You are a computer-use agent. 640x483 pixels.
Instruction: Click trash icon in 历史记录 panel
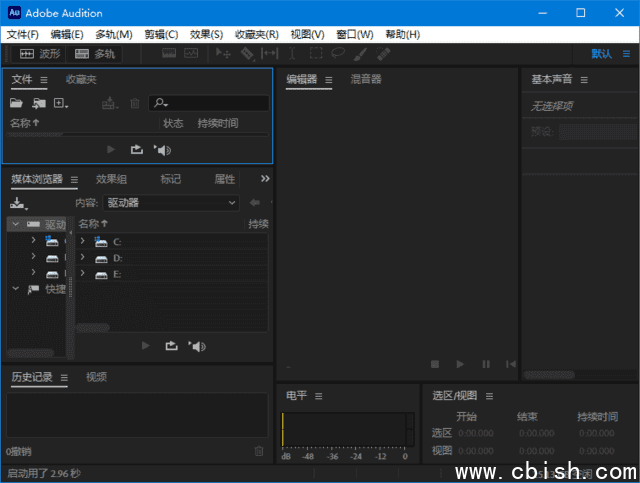(x=259, y=451)
